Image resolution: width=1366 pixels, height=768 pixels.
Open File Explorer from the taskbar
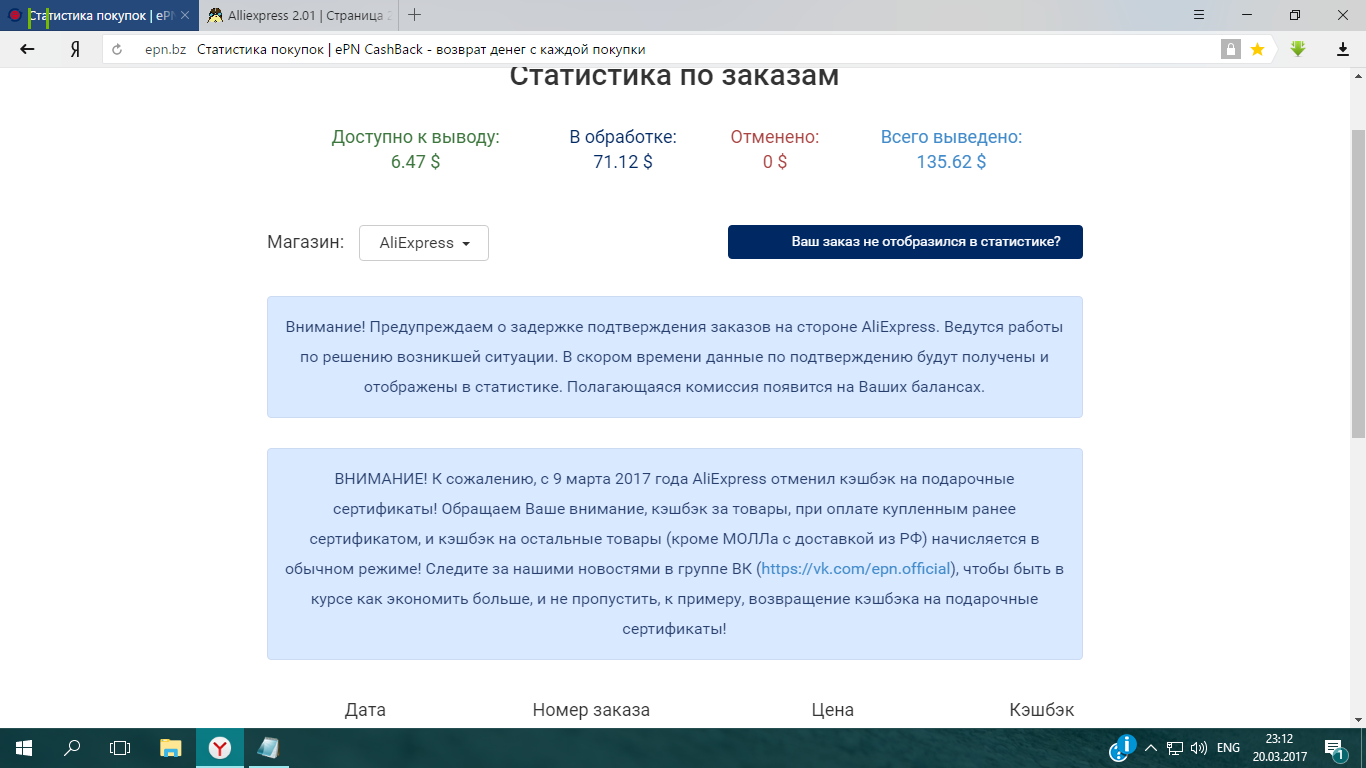171,748
